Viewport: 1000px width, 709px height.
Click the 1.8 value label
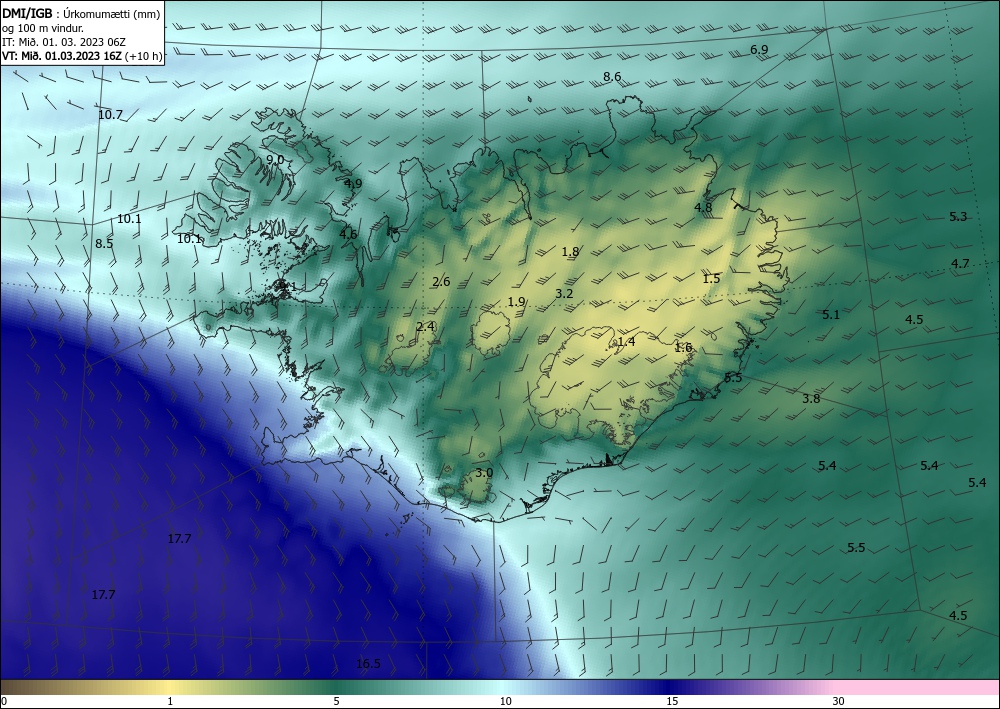pyautogui.click(x=570, y=252)
